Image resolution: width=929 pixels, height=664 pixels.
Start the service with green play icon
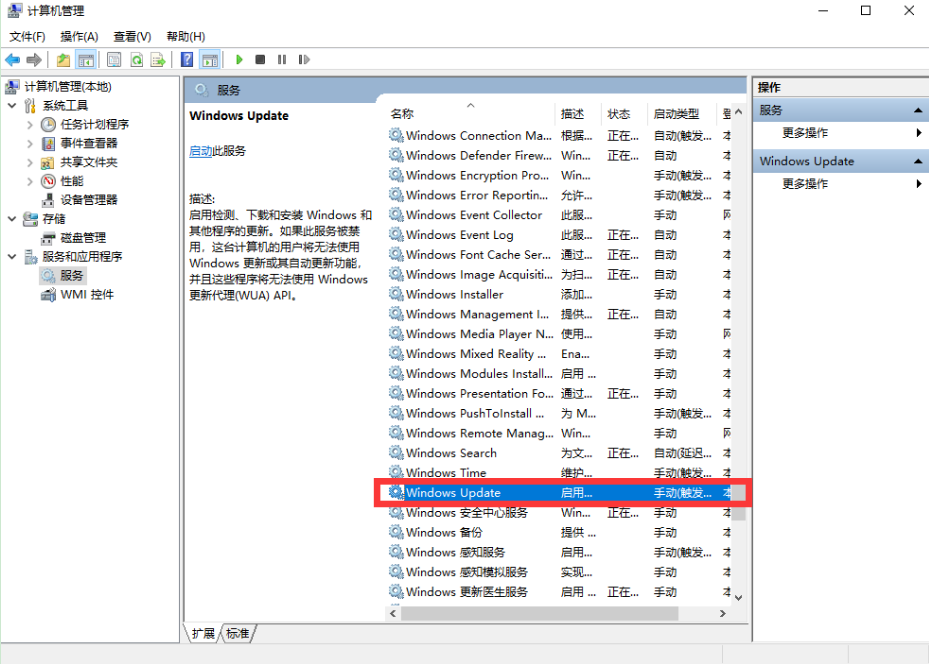click(239, 60)
